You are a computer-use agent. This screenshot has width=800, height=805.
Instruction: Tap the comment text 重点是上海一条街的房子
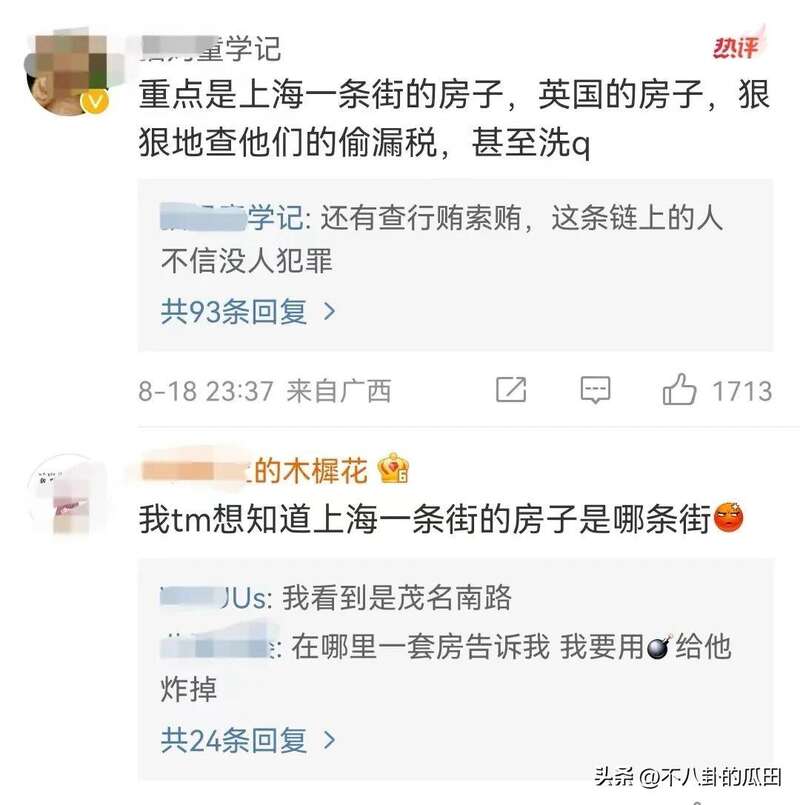321,95
